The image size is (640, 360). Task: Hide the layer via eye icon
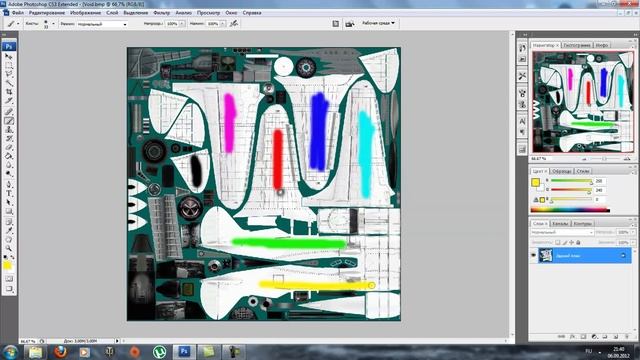533,256
